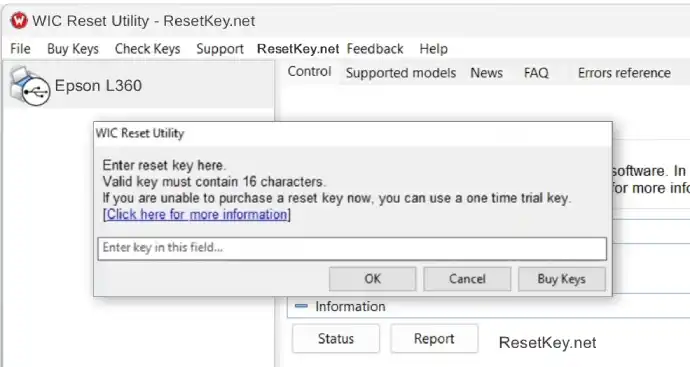Image resolution: width=690 pixels, height=367 pixels.
Task: Switch to the Supported models tab
Action: pos(400,73)
